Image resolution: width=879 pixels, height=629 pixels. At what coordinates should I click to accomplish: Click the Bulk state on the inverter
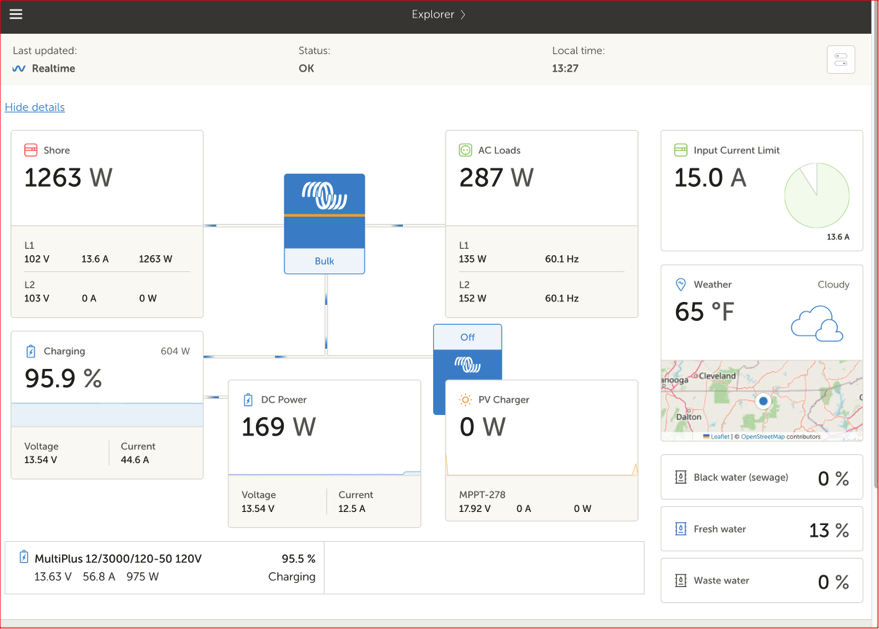(x=325, y=261)
